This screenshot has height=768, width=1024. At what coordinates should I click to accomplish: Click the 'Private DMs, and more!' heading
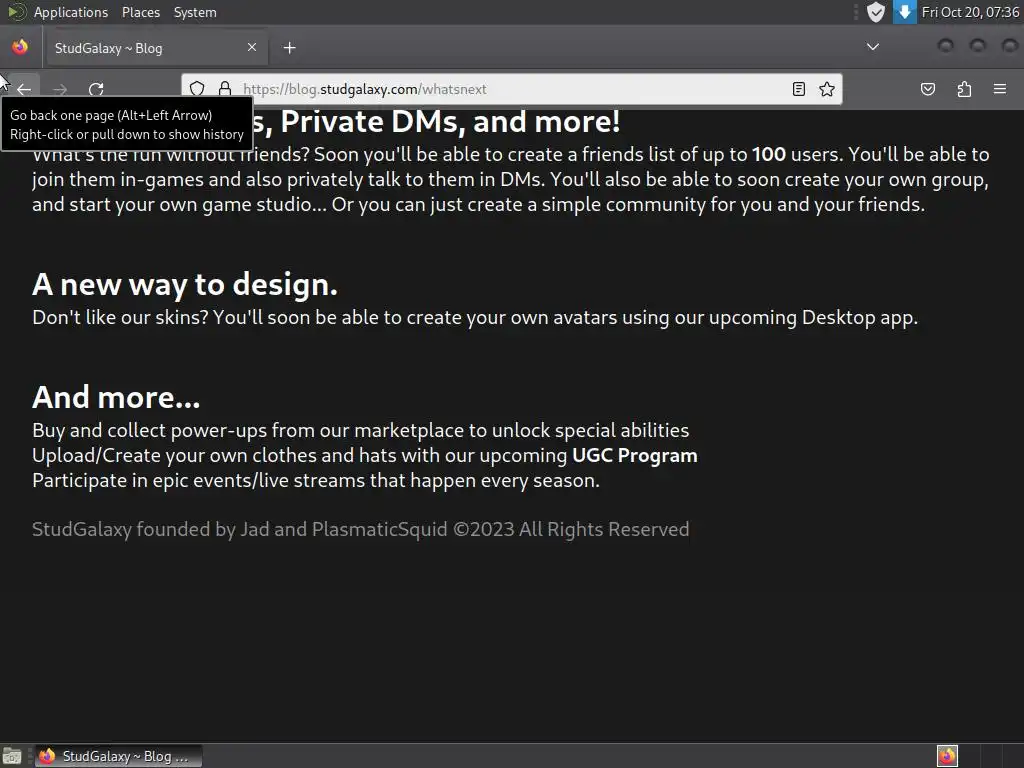(450, 121)
